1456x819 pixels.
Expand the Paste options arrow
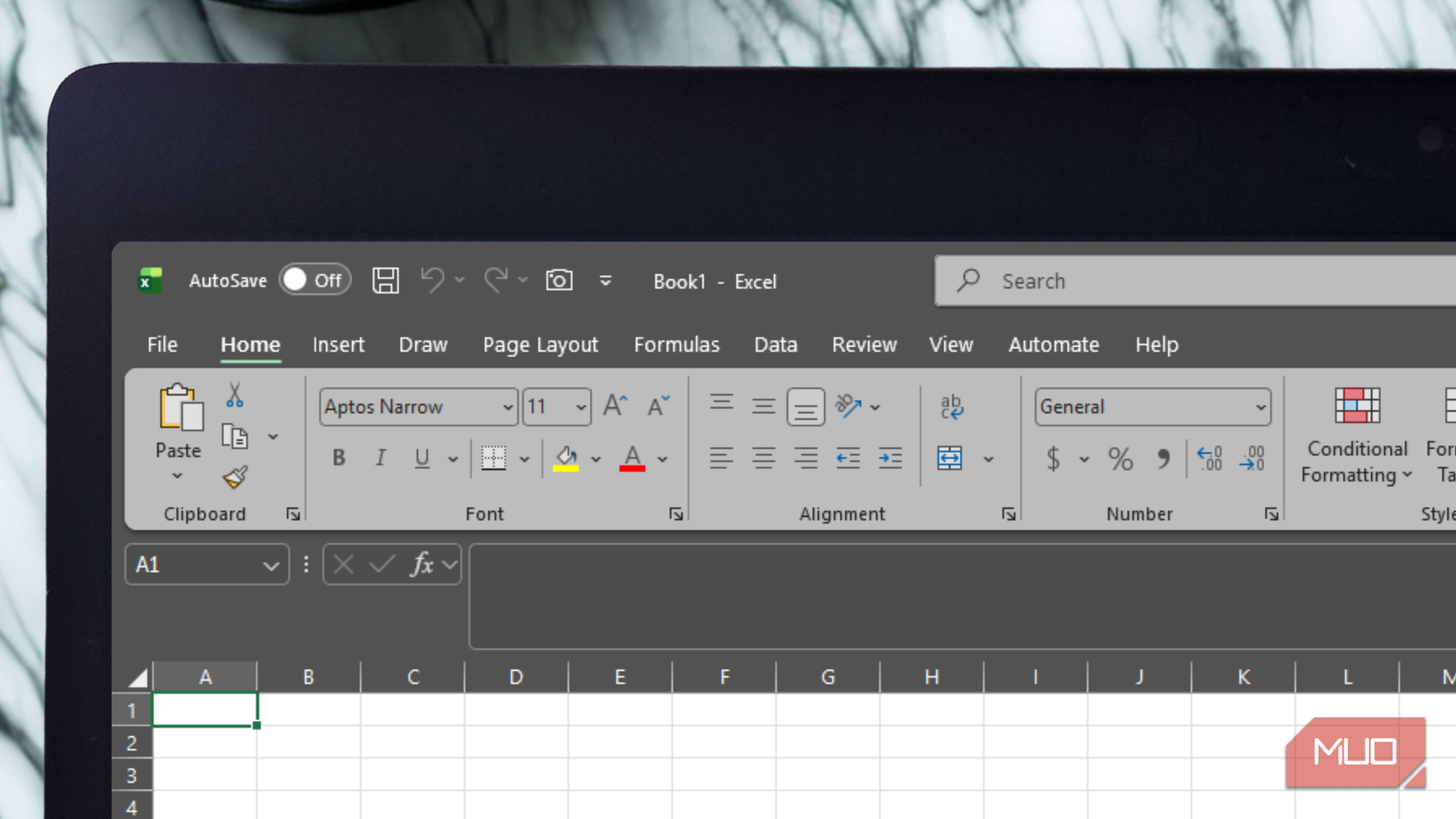coord(177,476)
